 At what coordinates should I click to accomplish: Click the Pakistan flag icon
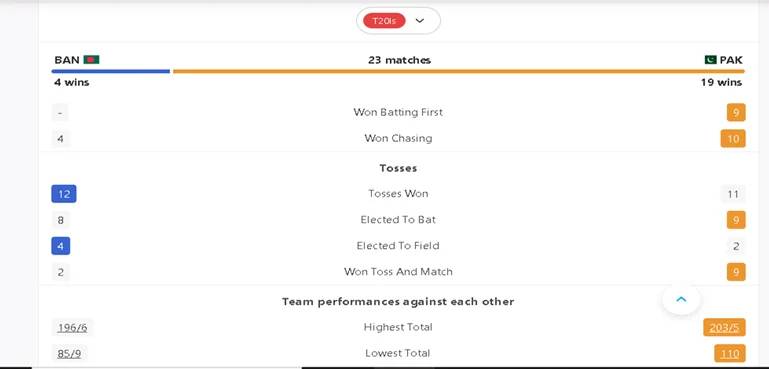point(710,60)
